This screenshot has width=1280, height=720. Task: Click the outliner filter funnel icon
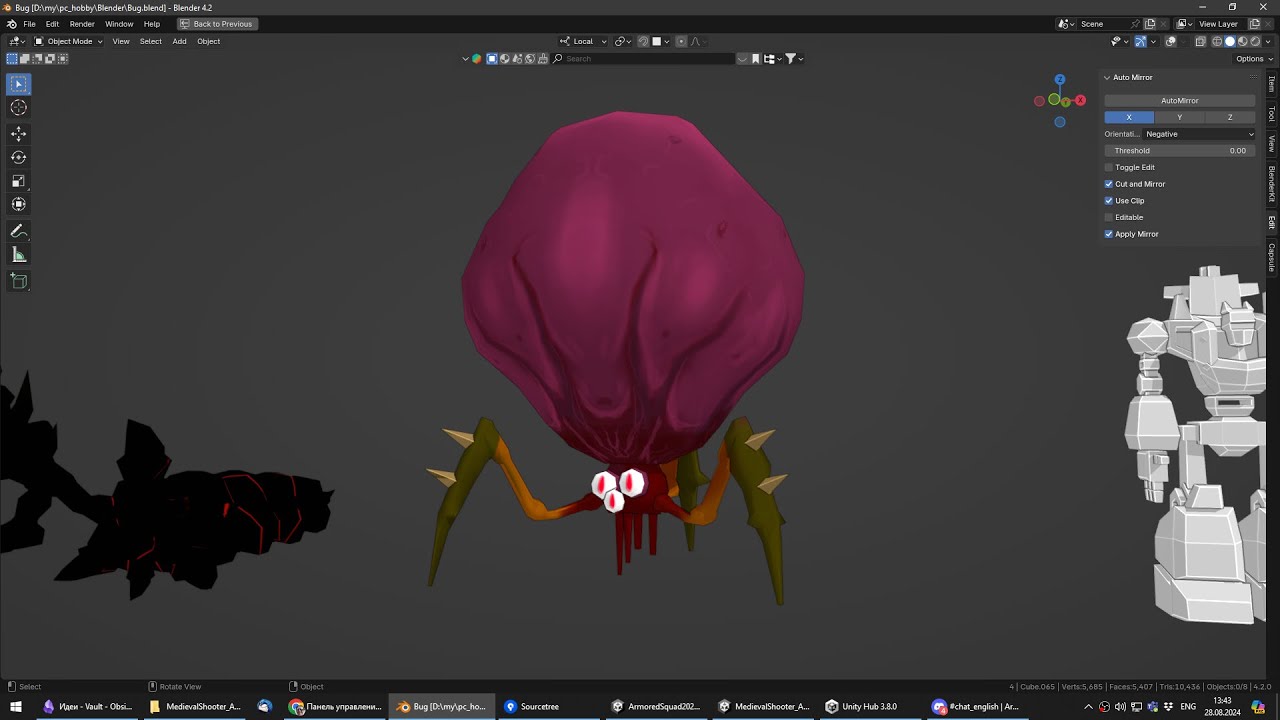(790, 59)
